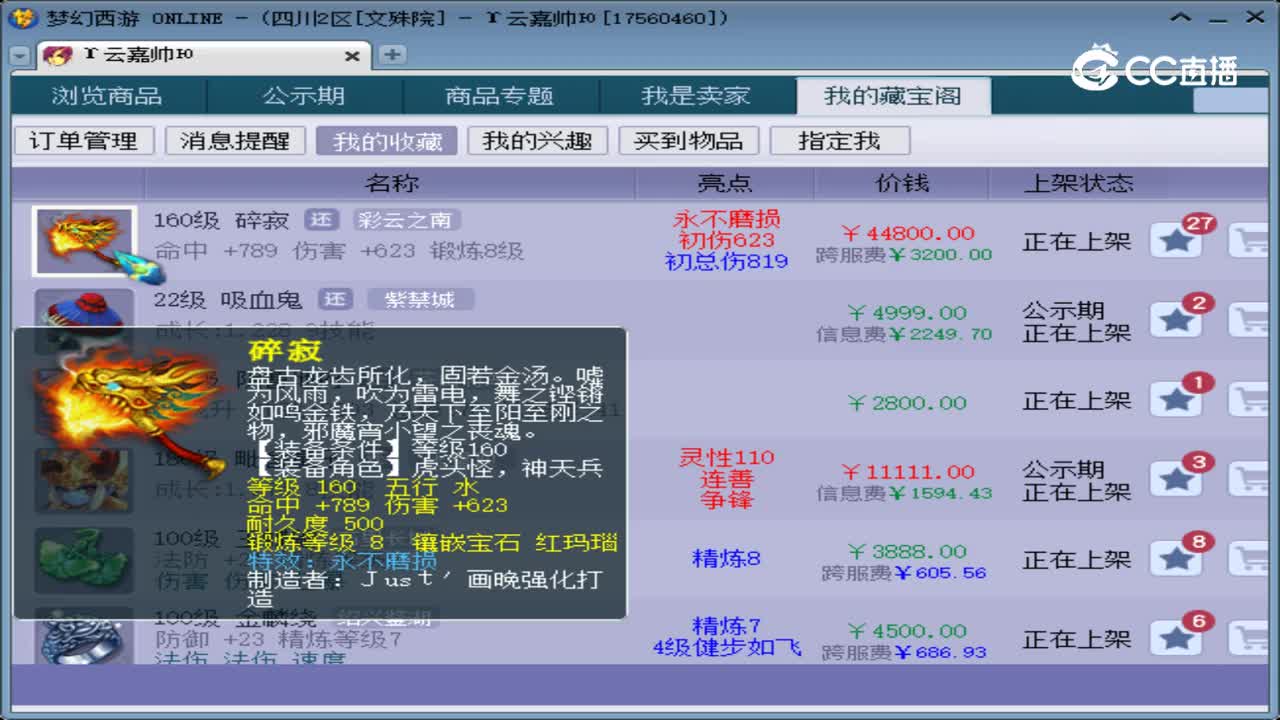The width and height of the screenshot is (1280, 720).
Task: Click the item name 22级 吸血鬼
Action: (228, 299)
